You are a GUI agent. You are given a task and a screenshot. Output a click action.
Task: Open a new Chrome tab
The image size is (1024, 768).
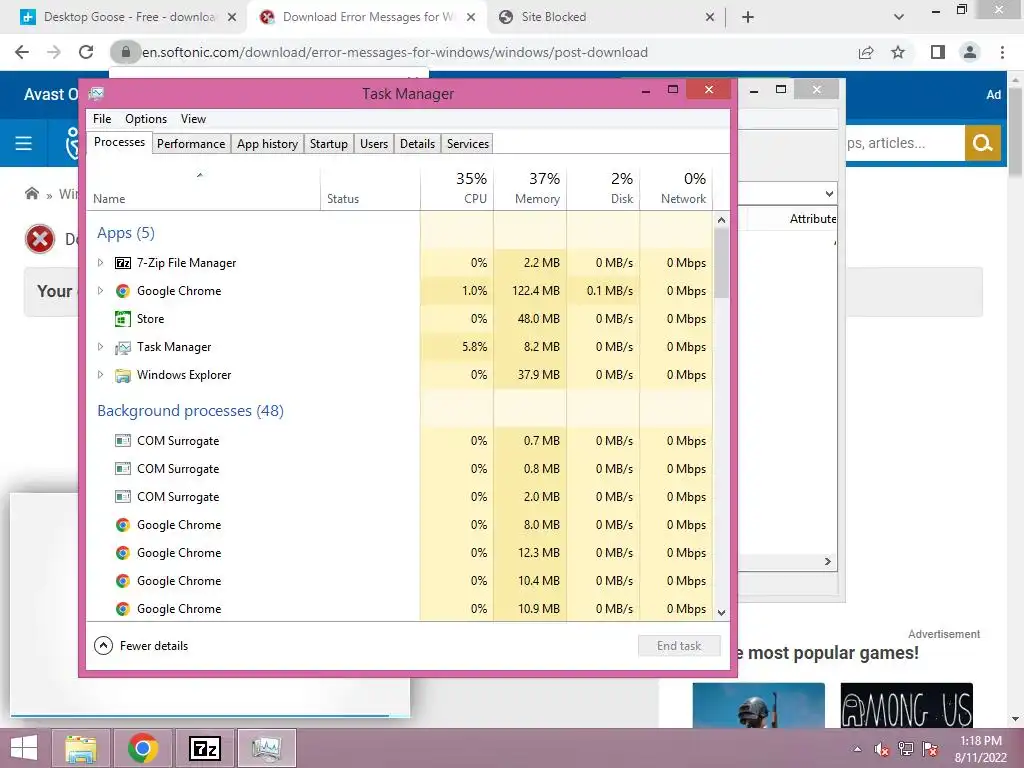(748, 17)
